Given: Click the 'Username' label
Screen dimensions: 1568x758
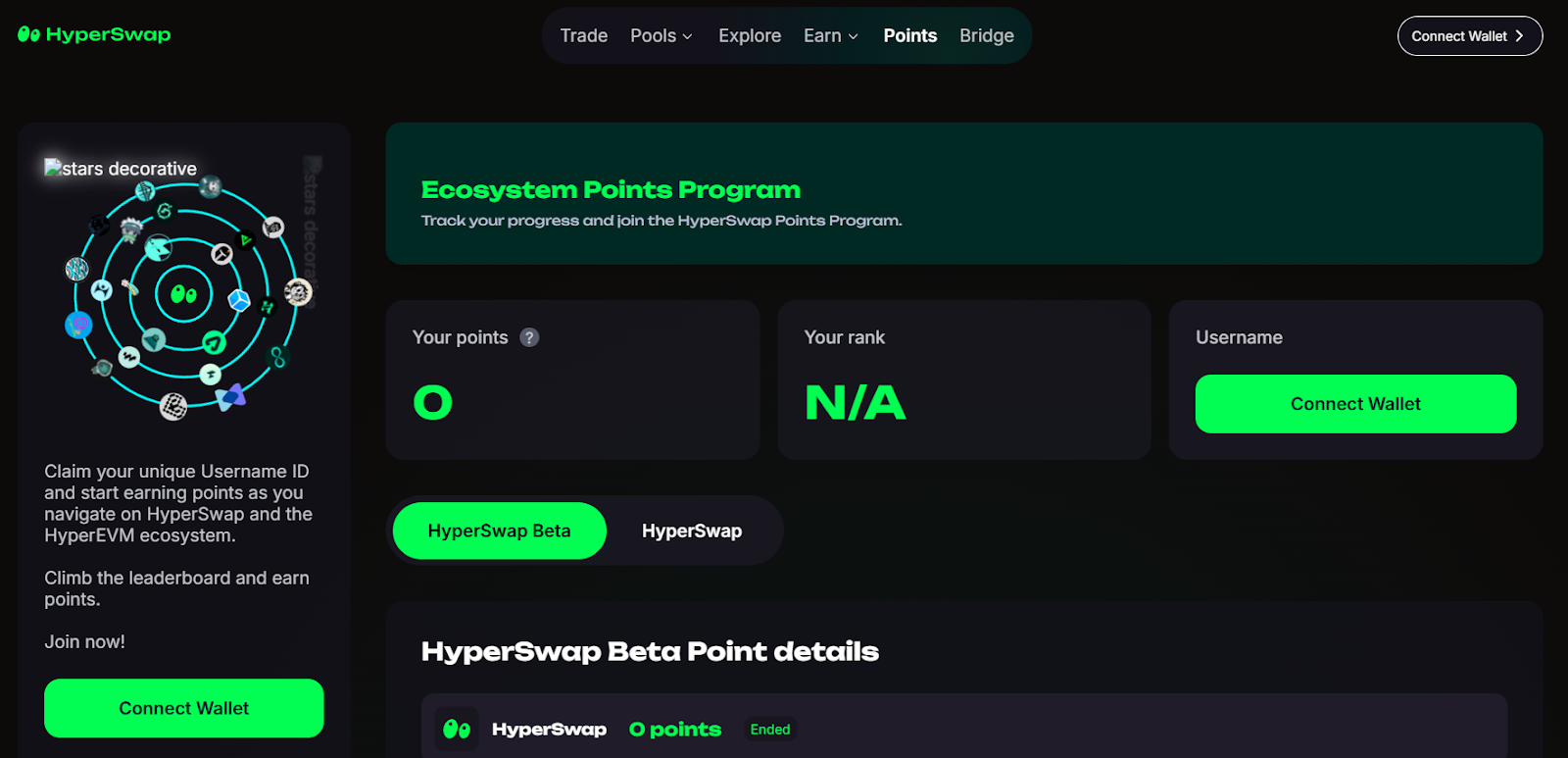Looking at the screenshot, I should (x=1239, y=337).
